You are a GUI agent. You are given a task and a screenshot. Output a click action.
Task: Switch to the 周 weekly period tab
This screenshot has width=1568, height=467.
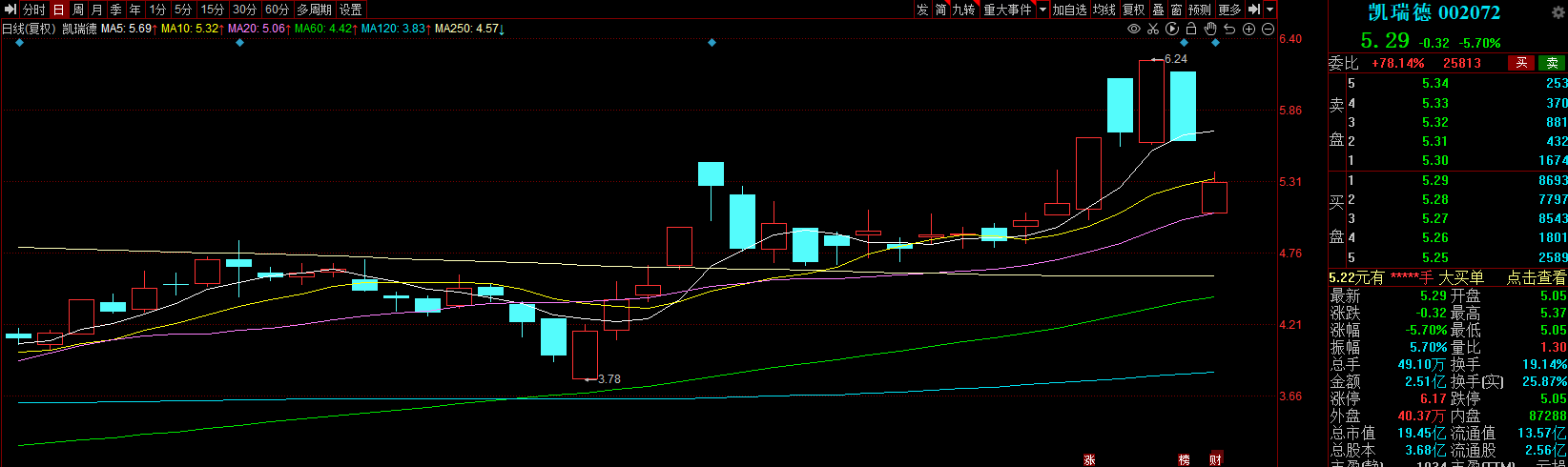point(78,10)
